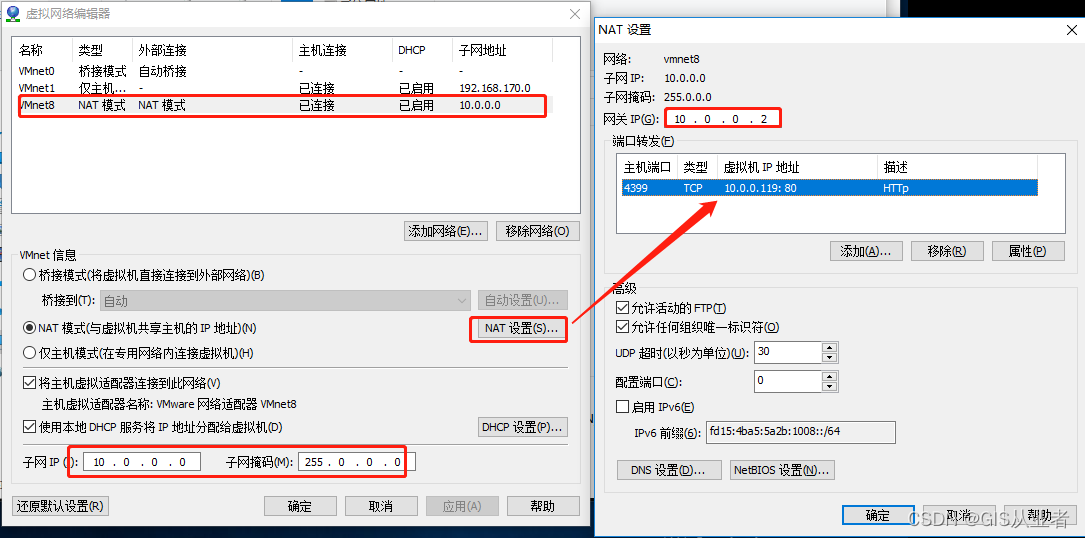Click 确定 in the NAT 设置 dialog
The height and width of the screenshot is (538, 1085).
click(878, 515)
